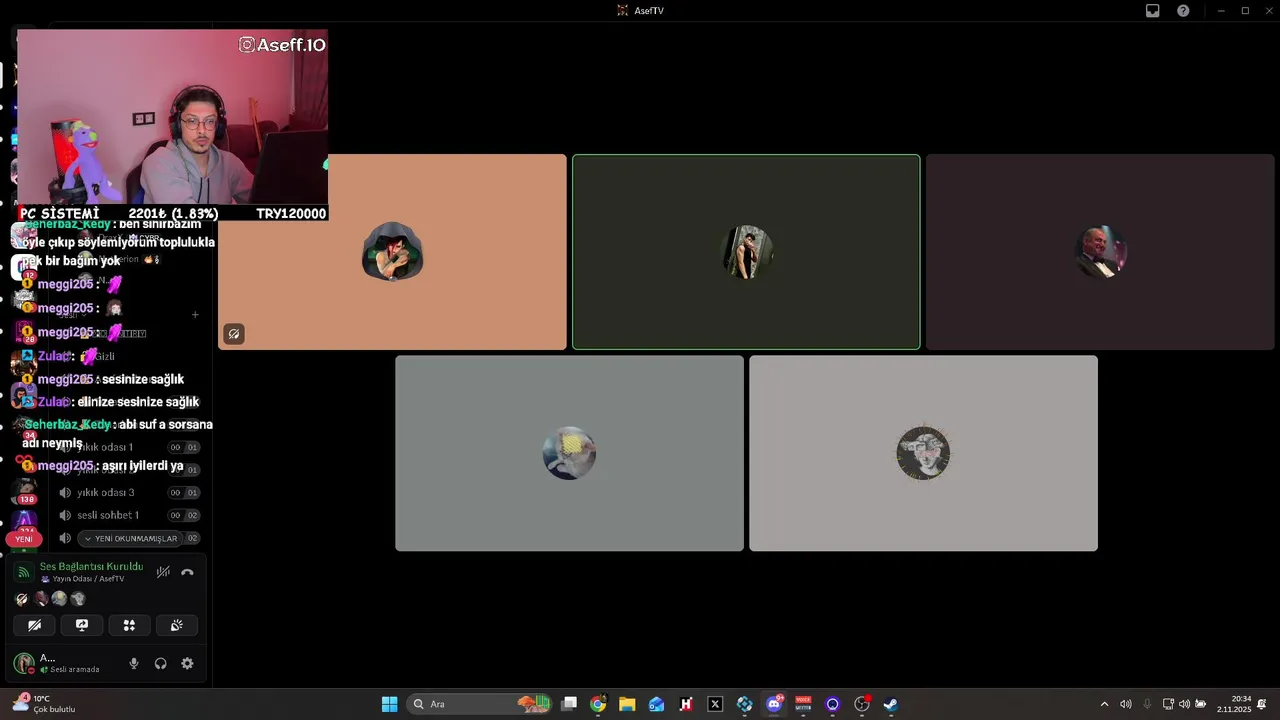Open the purple circle app on taskbar
1280x720 pixels.
click(x=832, y=704)
